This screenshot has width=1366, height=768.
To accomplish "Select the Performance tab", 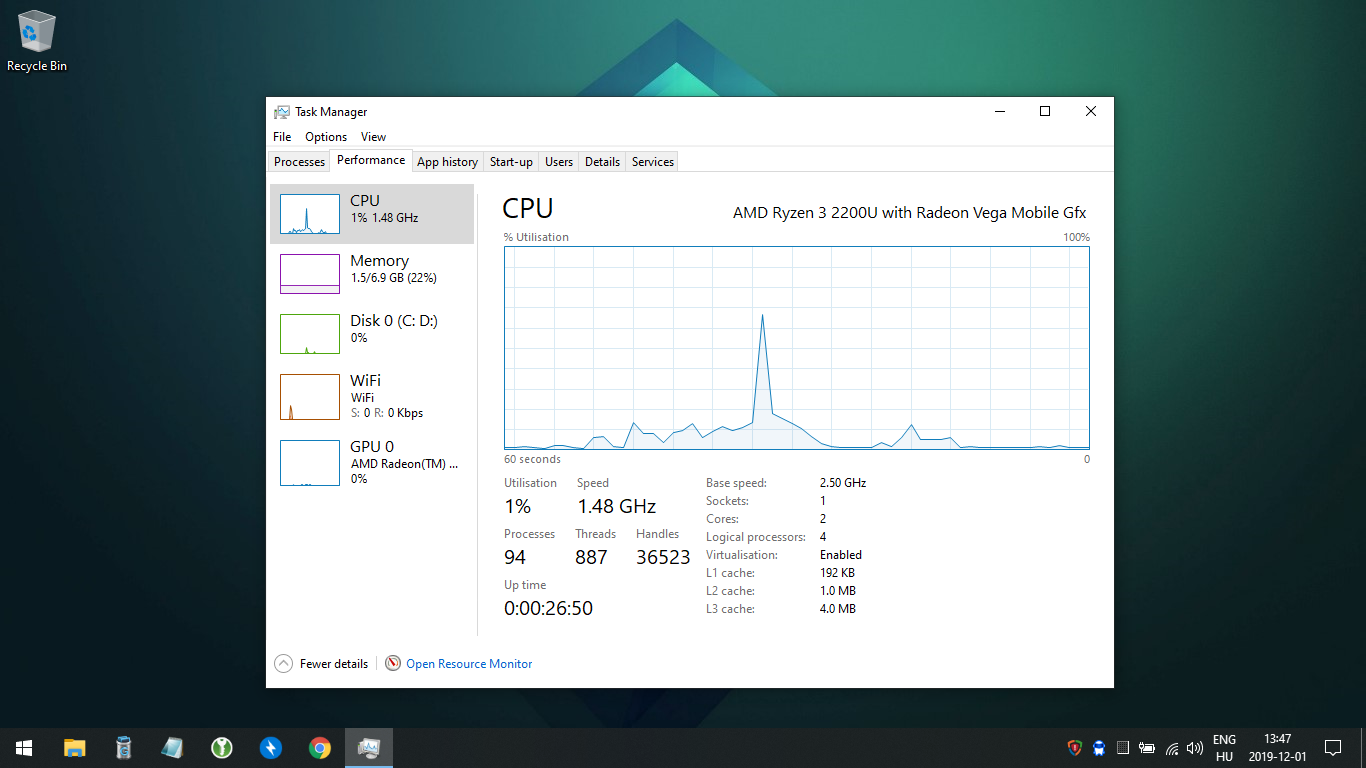I will 371,160.
